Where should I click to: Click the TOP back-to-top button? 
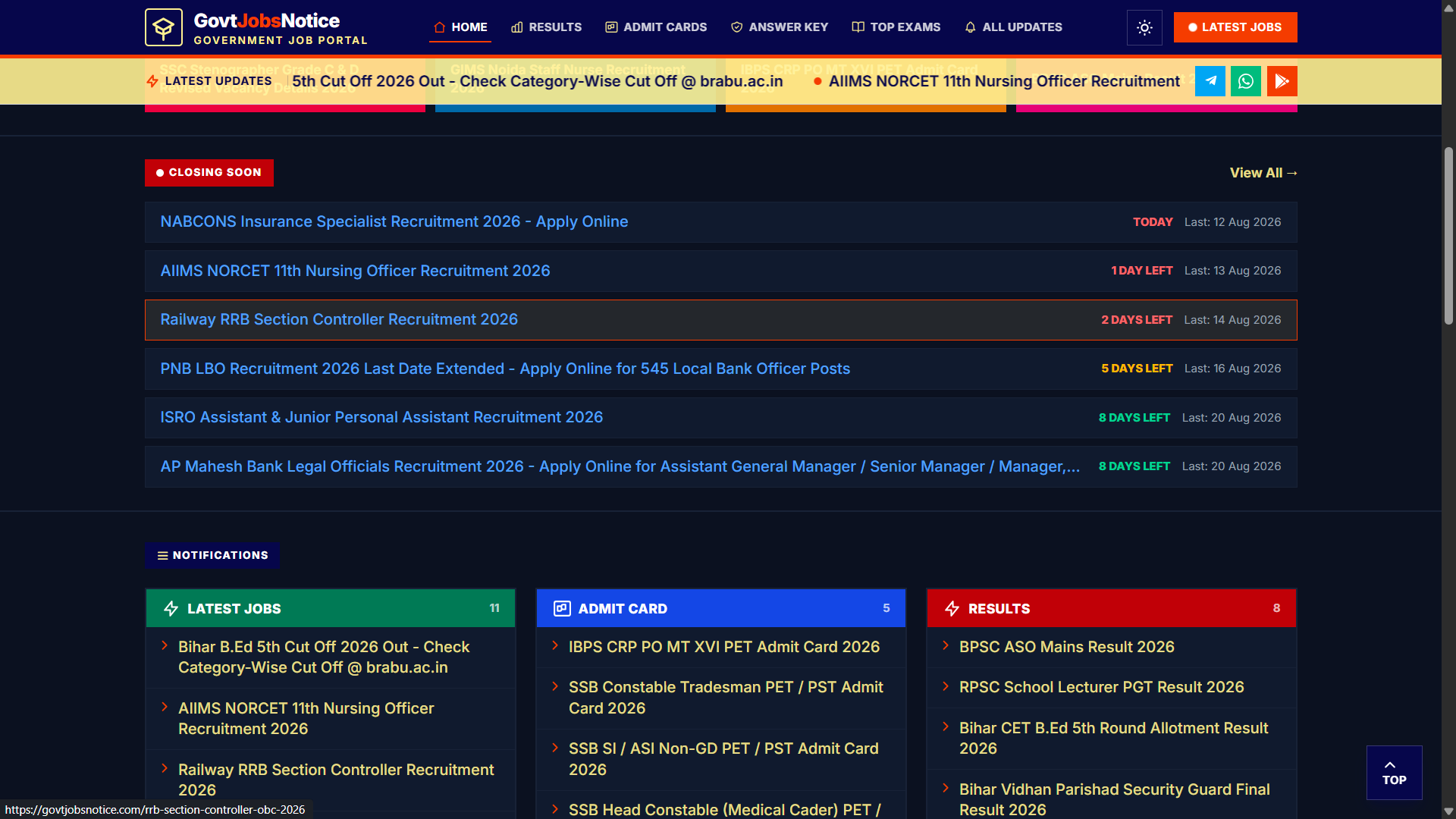[x=1394, y=773]
